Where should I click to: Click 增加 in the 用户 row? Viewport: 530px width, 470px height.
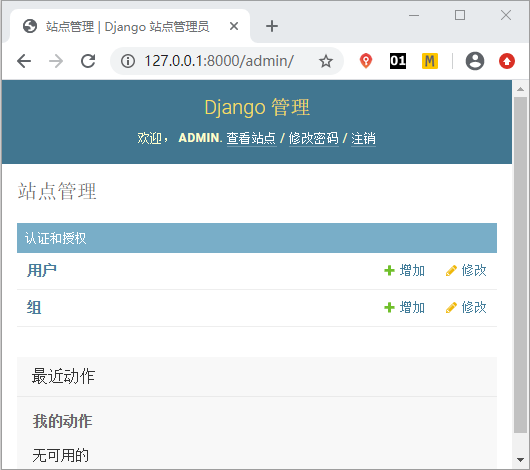coord(405,271)
